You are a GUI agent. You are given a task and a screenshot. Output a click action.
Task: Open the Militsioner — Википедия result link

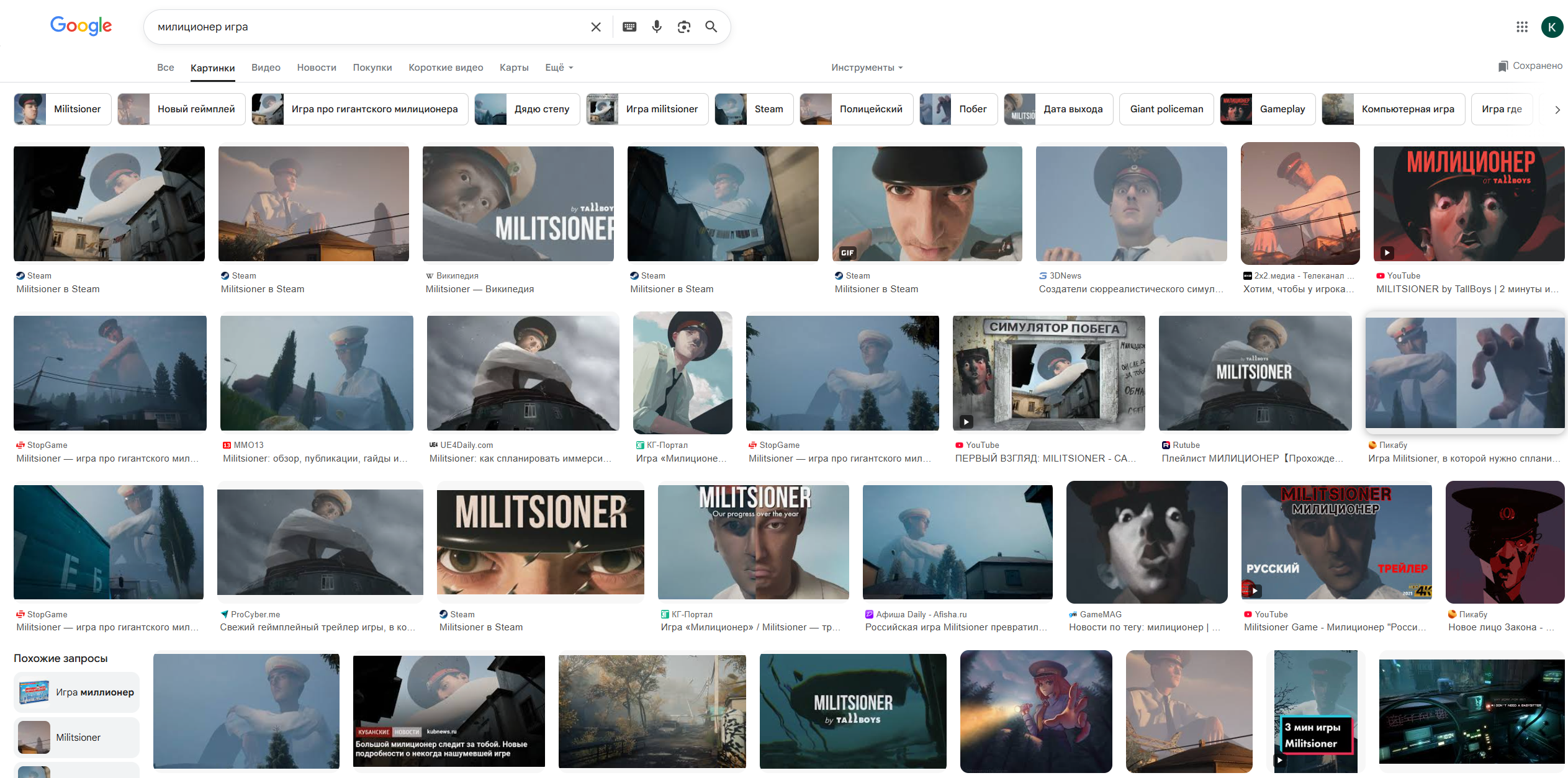pyautogui.click(x=480, y=289)
